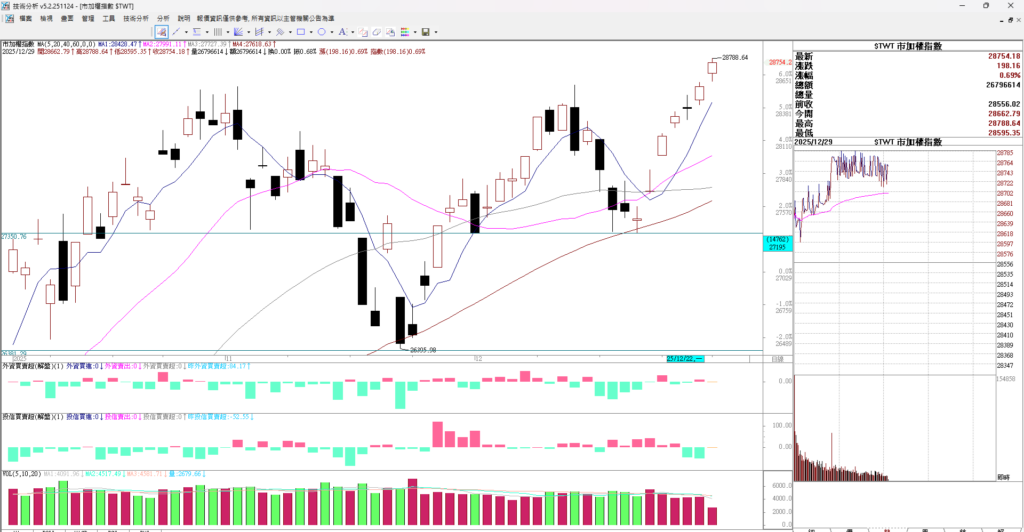Open the dropdown arrow next to save icon
This screenshot has height=532, width=1024.
(x=436, y=32)
